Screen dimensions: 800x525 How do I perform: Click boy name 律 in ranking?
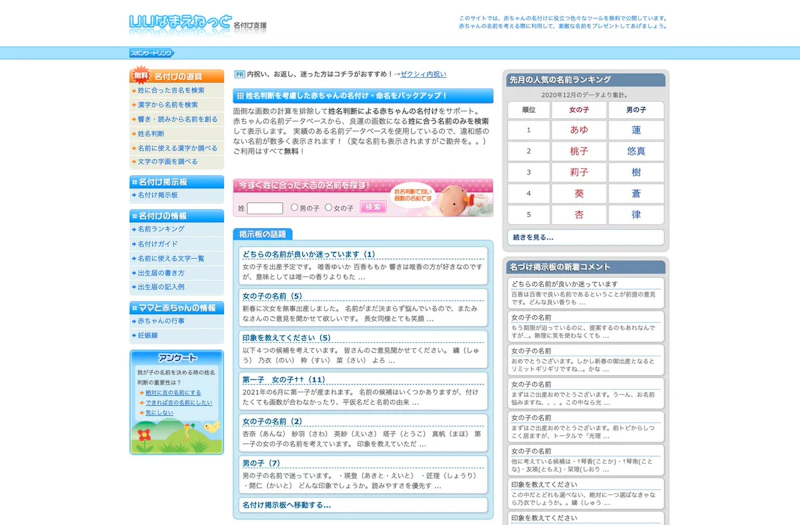click(x=636, y=215)
